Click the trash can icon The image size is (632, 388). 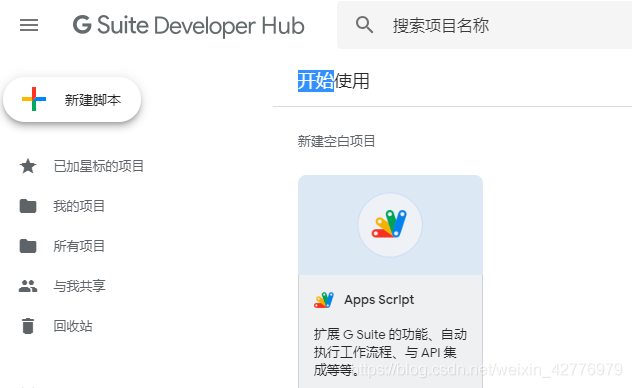28,326
